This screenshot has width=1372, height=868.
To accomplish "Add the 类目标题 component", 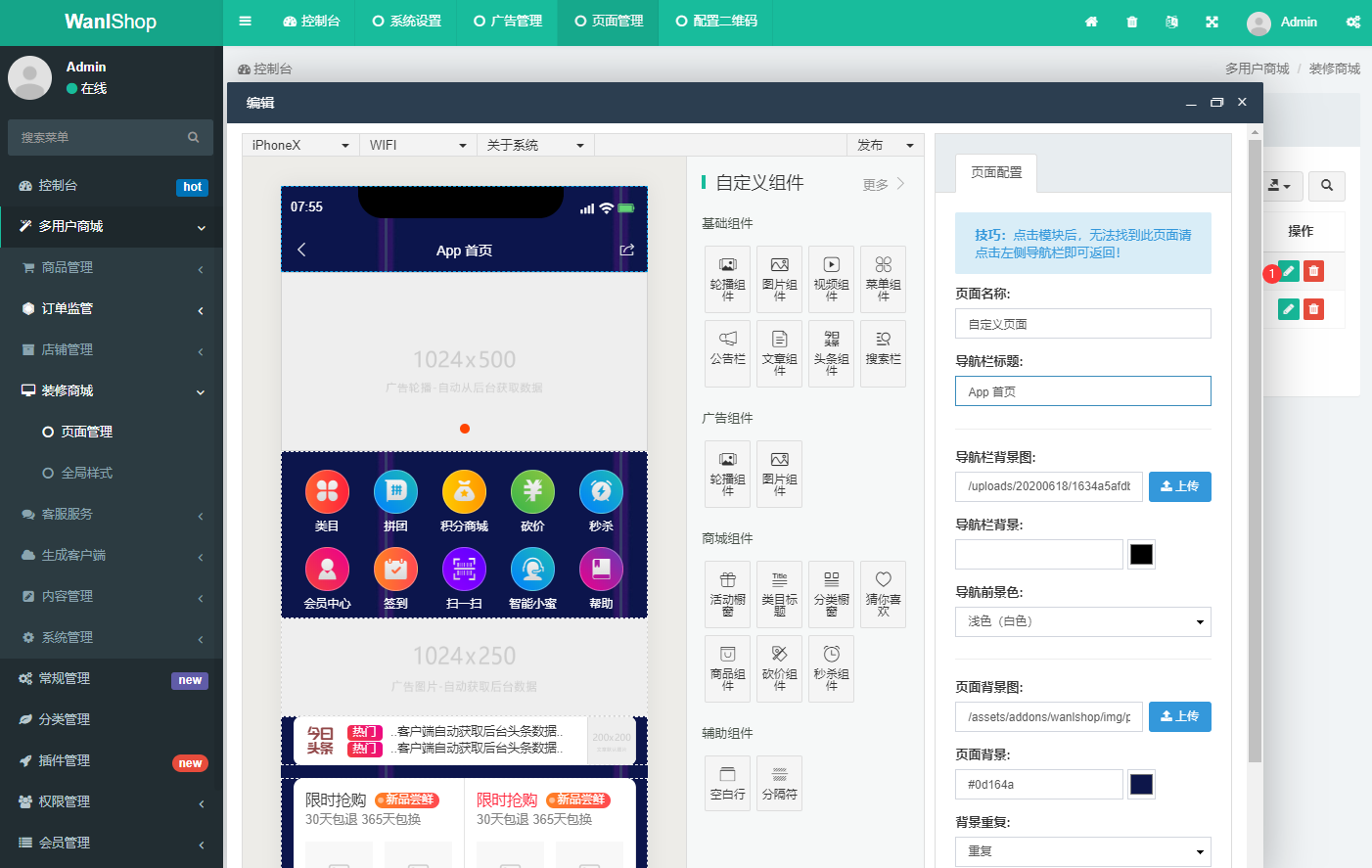I will pos(779,594).
